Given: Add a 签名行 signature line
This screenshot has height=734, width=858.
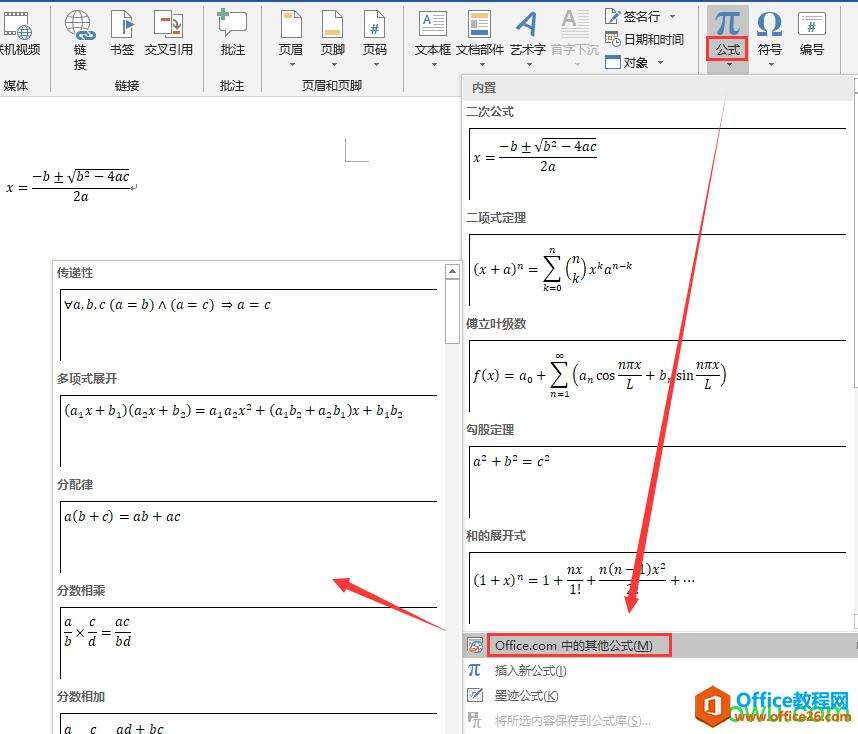Looking at the screenshot, I should tap(638, 16).
